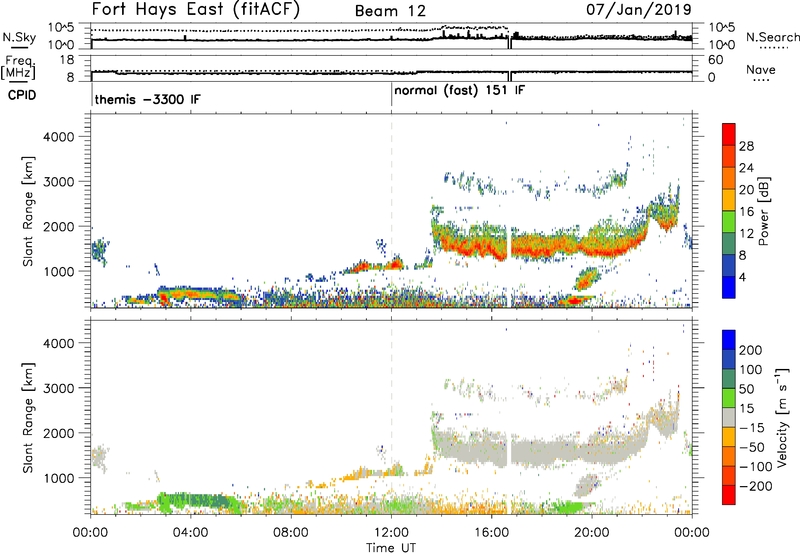800x554 pixels.
Task: Click the 'N.Sky' axis label
Action: [x=19, y=37]
